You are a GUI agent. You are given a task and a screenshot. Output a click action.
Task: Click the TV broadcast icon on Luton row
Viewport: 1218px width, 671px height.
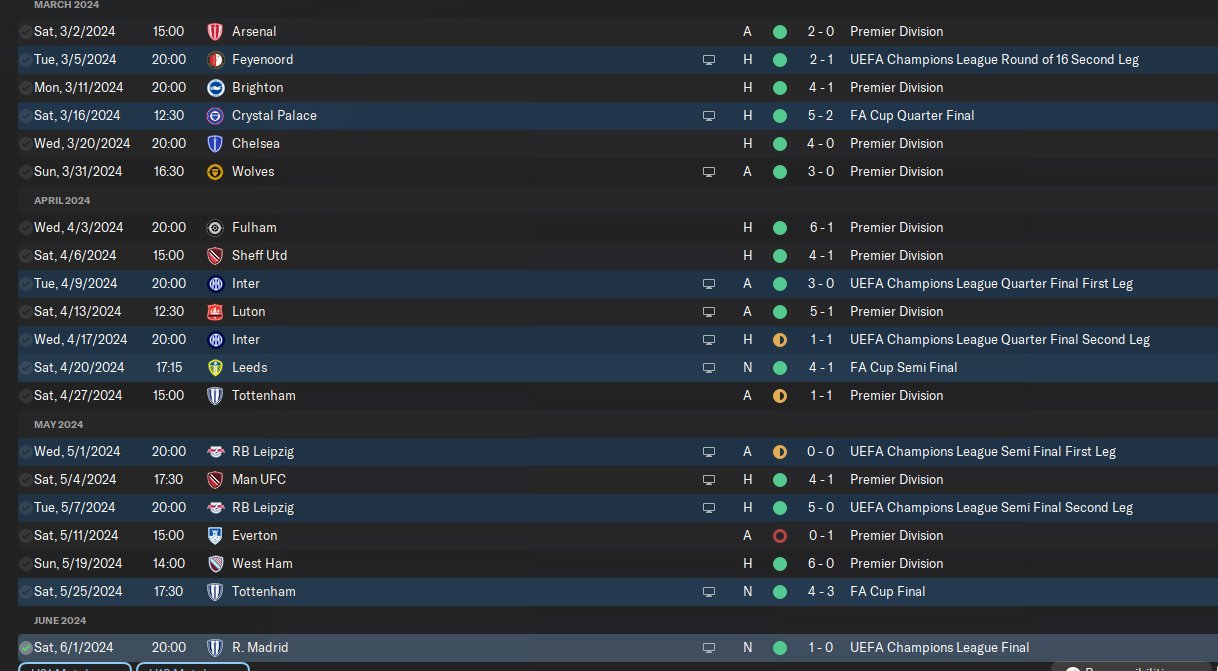pos(709,312)
